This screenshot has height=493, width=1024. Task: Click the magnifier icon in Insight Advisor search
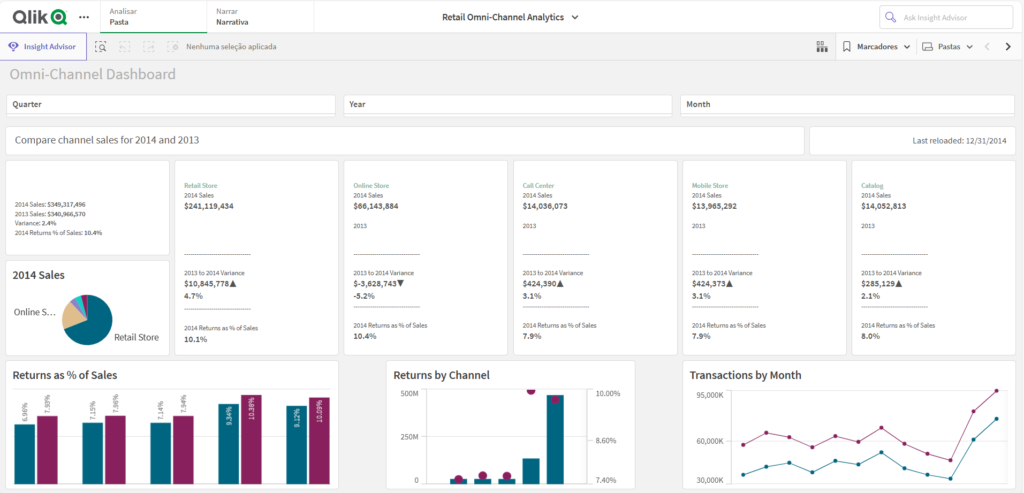[x=891, y=18]
